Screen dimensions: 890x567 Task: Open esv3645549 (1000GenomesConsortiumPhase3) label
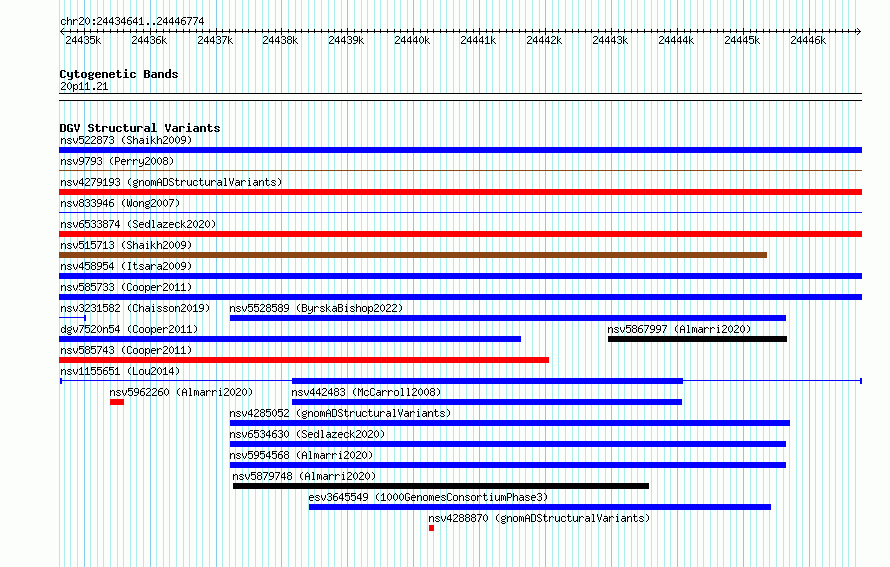[429, 497]
